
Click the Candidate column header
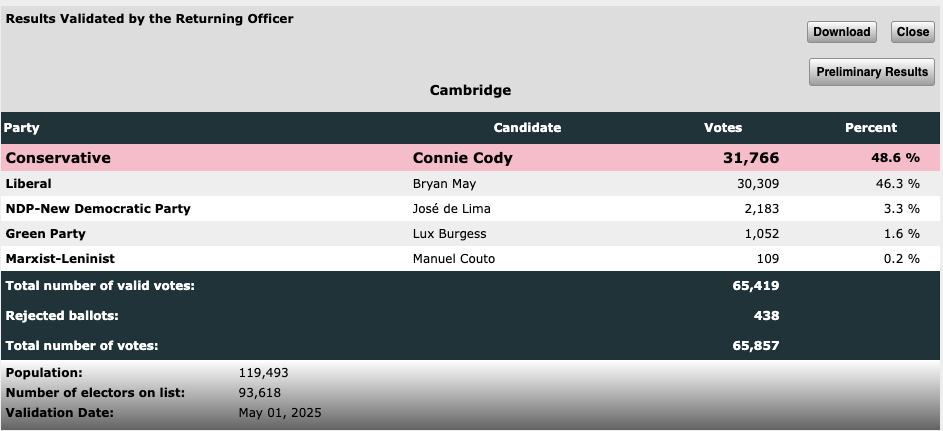click(527, 127)
